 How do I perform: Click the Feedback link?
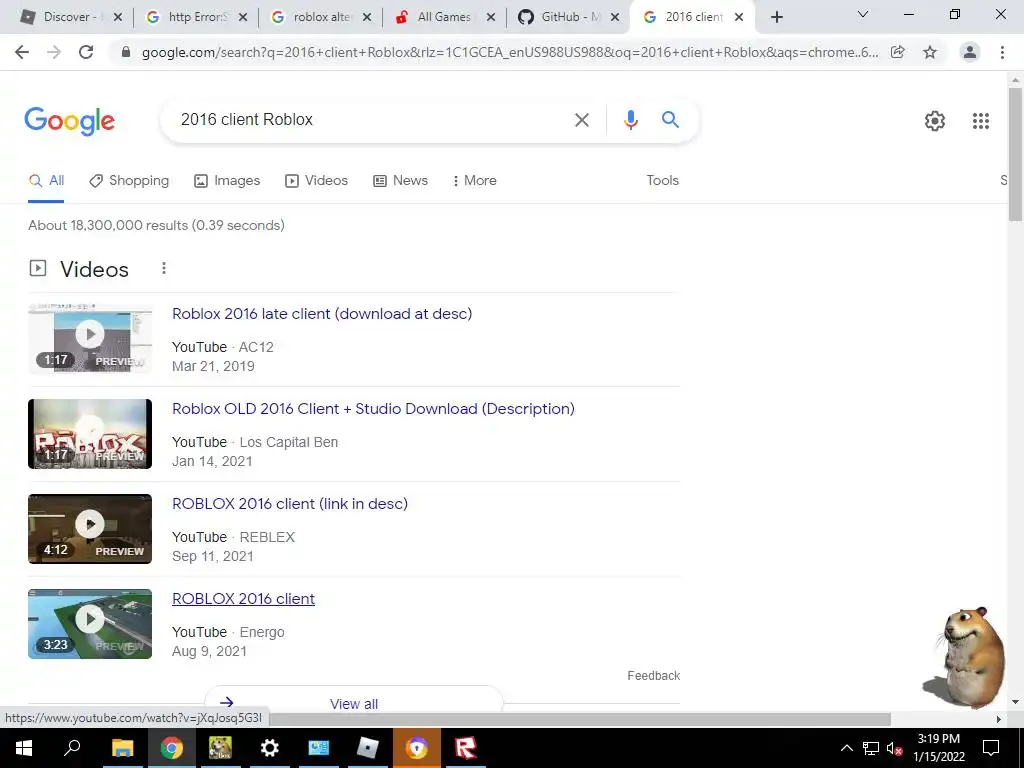(653, 676)
